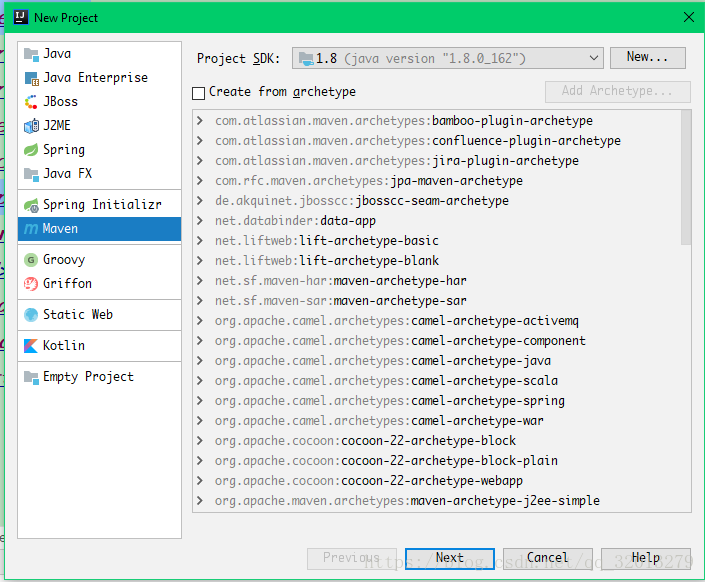Screen dimensions: 705x582
Task: Select camel-archetype-spring row
Action: (436, 401)
